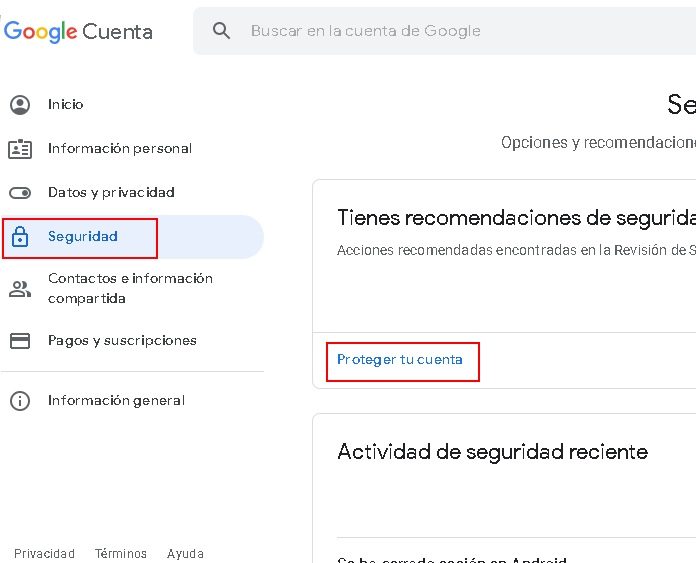Open Contactos e información compartida
696x563 pixels.
(130, 289)
